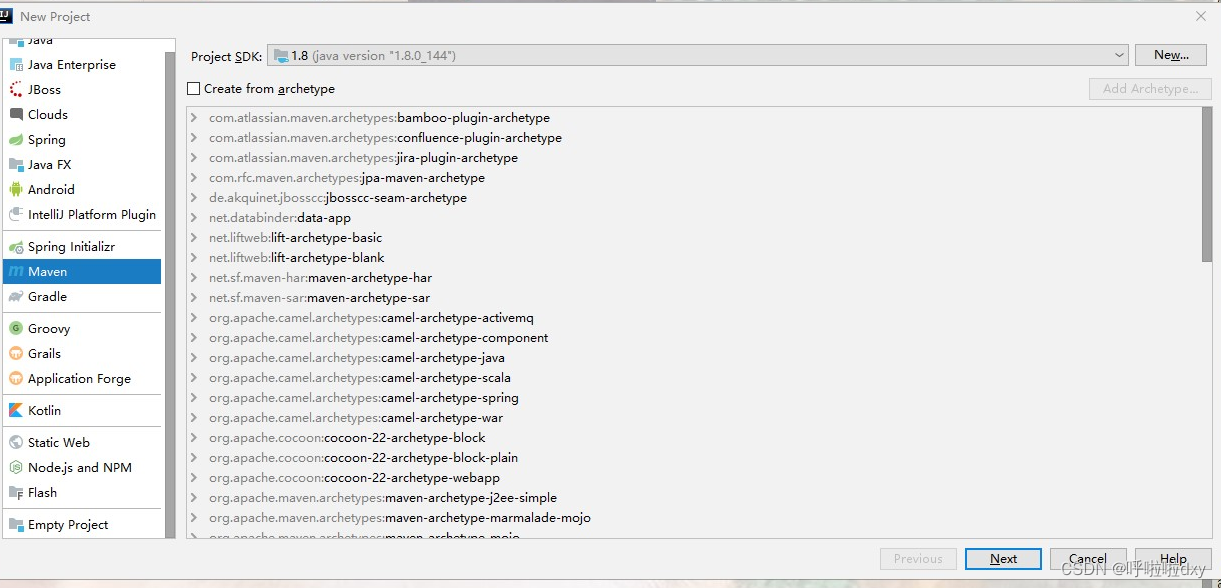The height and width of the screenshot is (588, 1221).
Task: Click the IntelliJ Platform Plugin icon
Action: pos(16,214)
